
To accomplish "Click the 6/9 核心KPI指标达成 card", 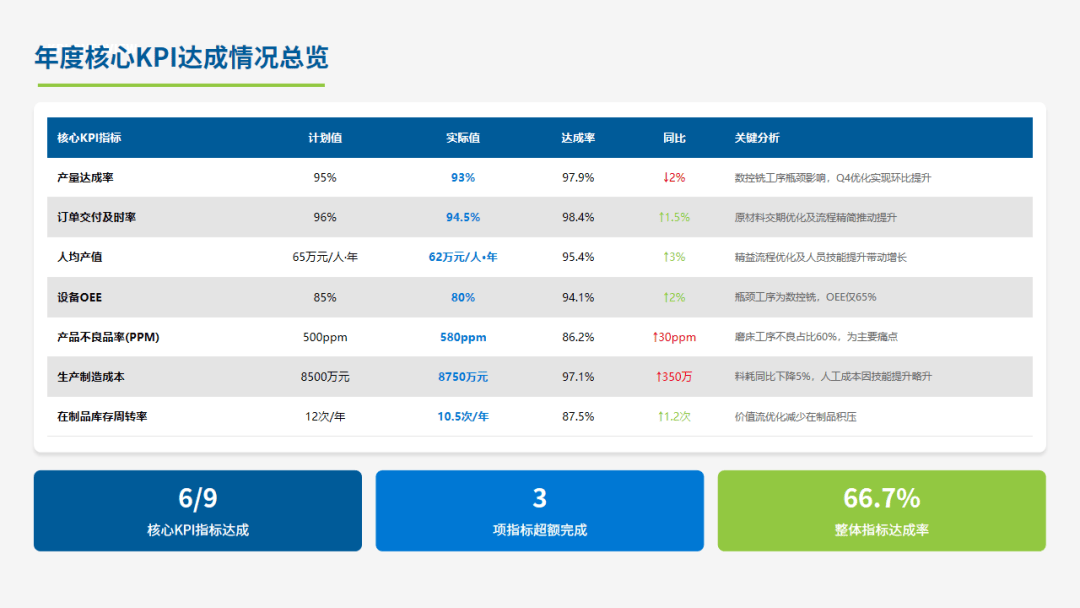I will coord(198,511).
